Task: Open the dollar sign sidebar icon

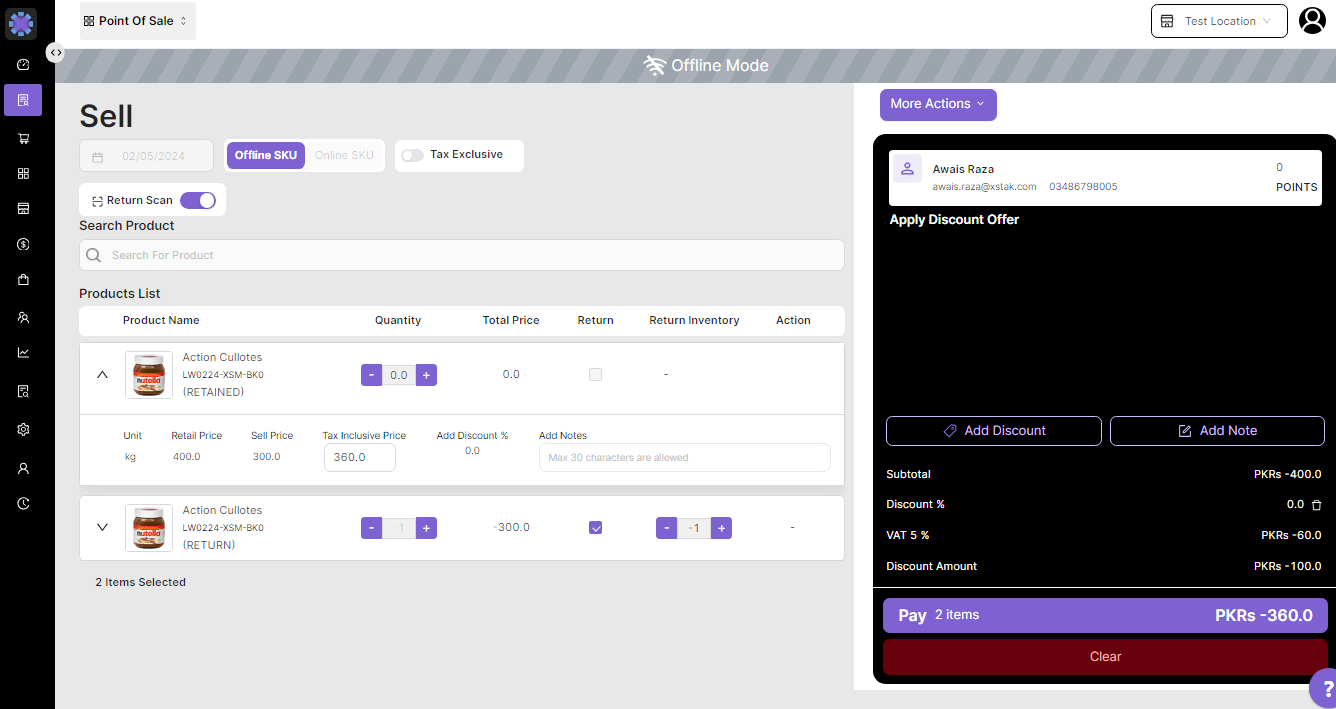Action: pyautogui.click(x=23, y=244)
